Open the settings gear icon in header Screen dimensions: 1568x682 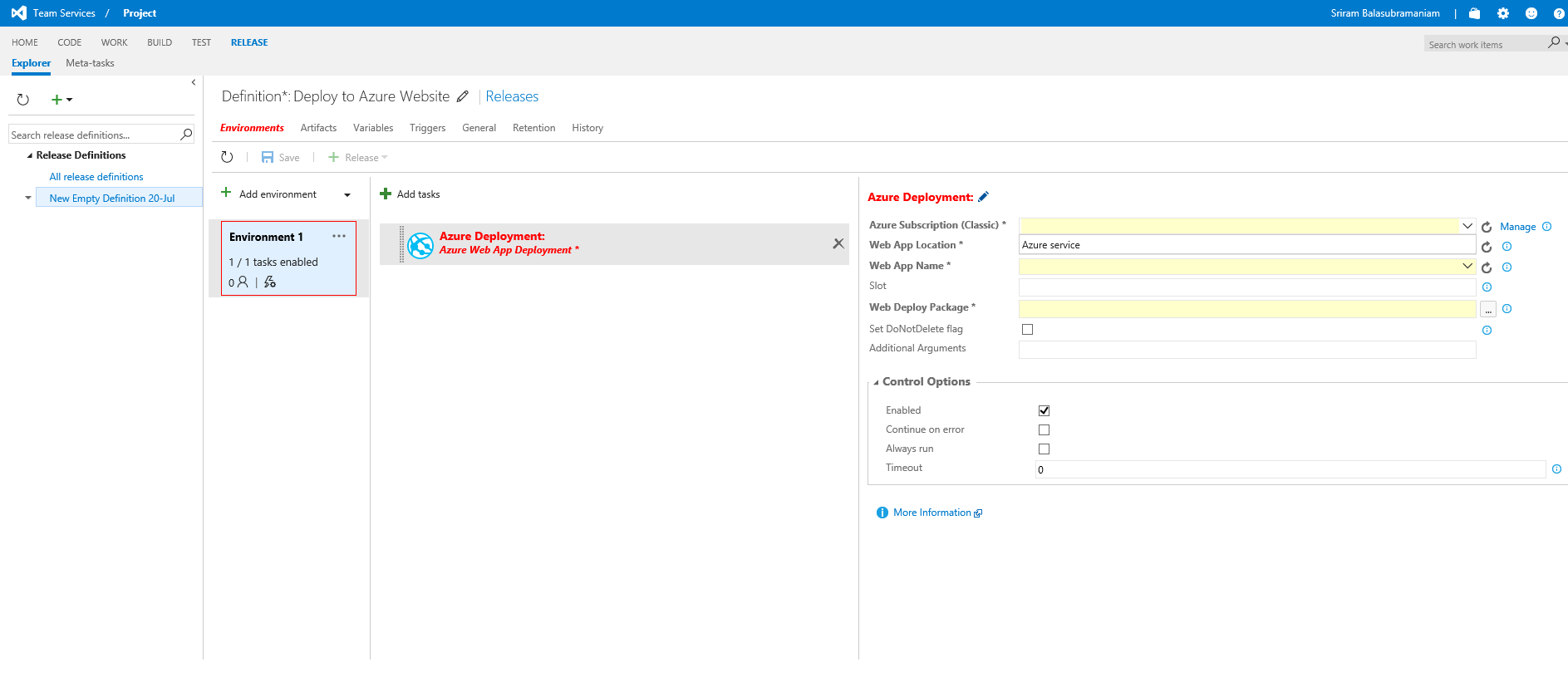(x=1503, y=13)
